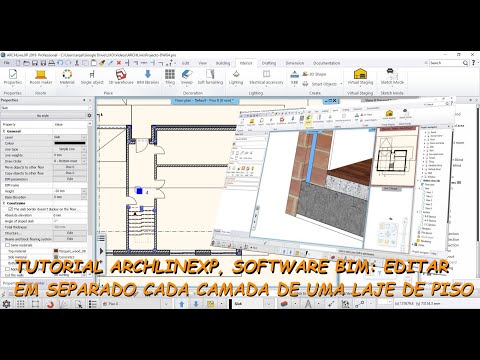The width and height of the screenshot is (480, 360).
Task: Switch to the Edit ribbon tab
Action: coord(186,63)
